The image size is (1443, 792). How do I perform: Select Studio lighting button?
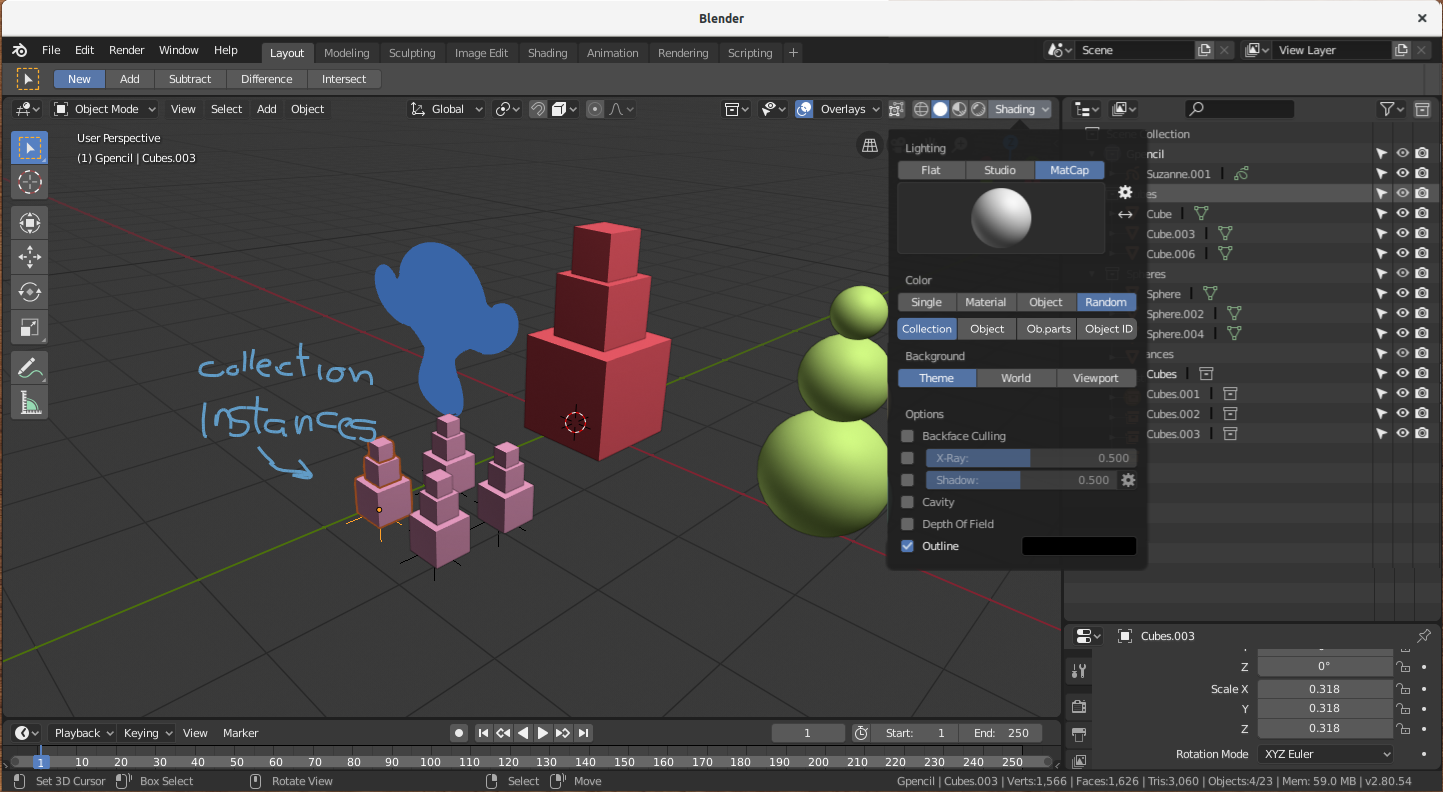coord(1000,170)
